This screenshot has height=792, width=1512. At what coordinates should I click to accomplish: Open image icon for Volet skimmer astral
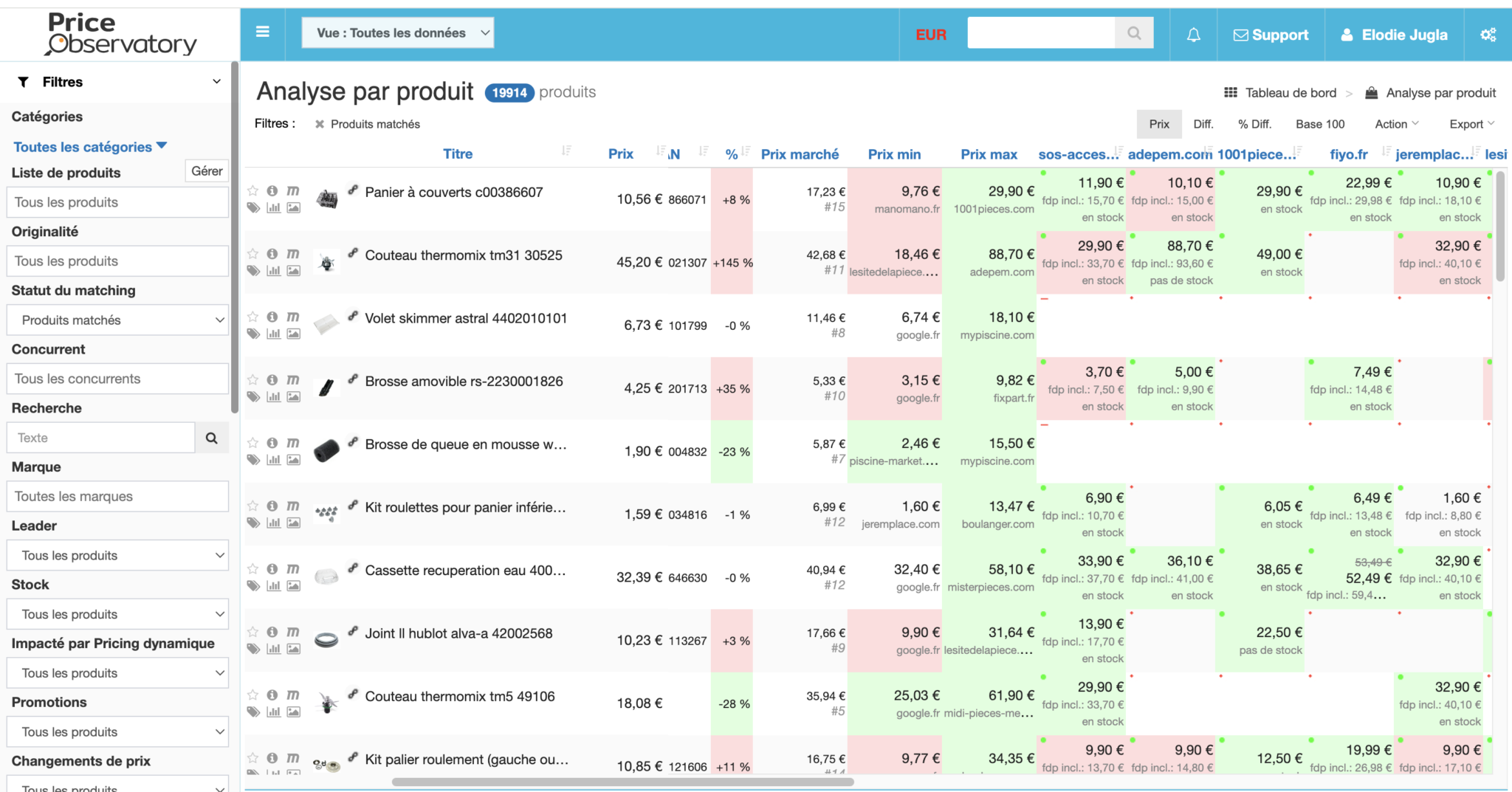(x=293, y=334)
